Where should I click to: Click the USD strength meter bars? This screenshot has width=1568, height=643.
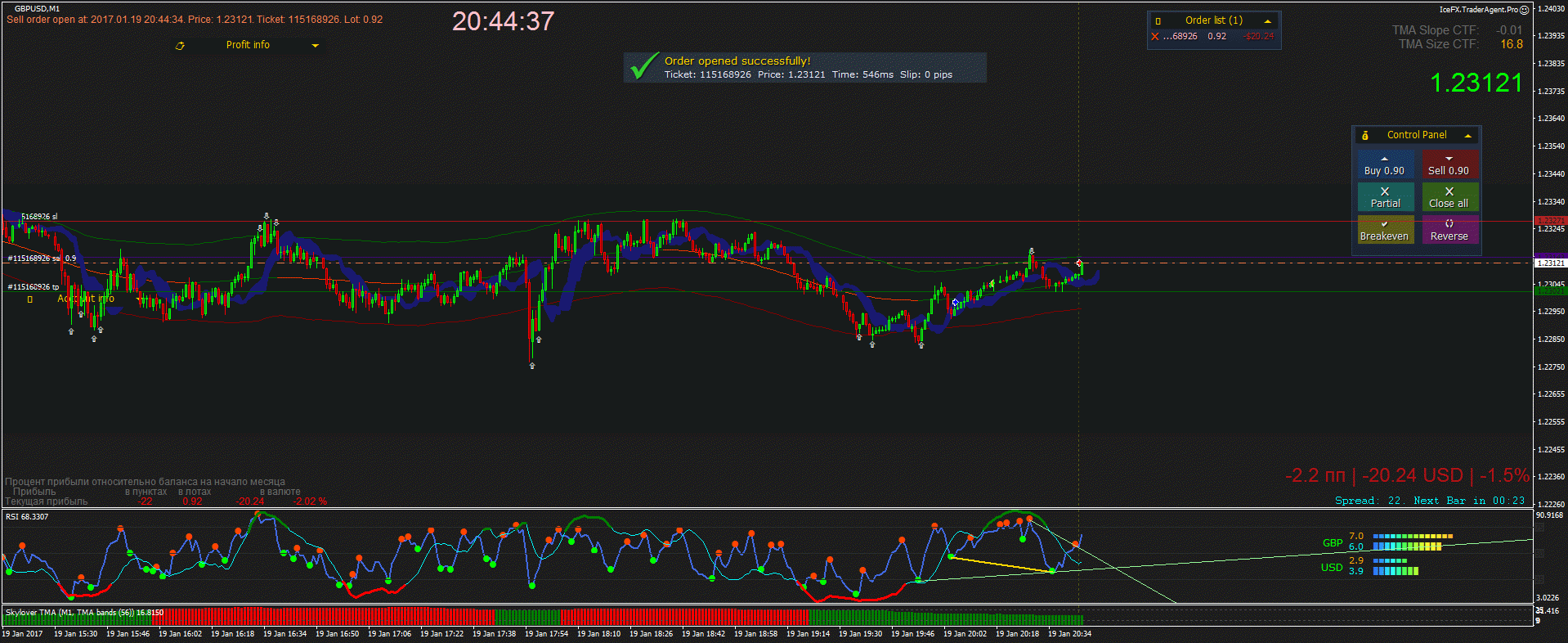click(x=1396, y=566)
